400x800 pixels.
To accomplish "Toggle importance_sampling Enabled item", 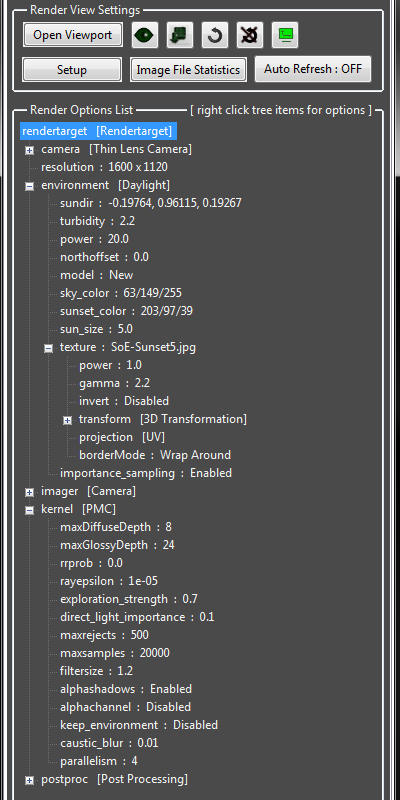I will 146,473.
